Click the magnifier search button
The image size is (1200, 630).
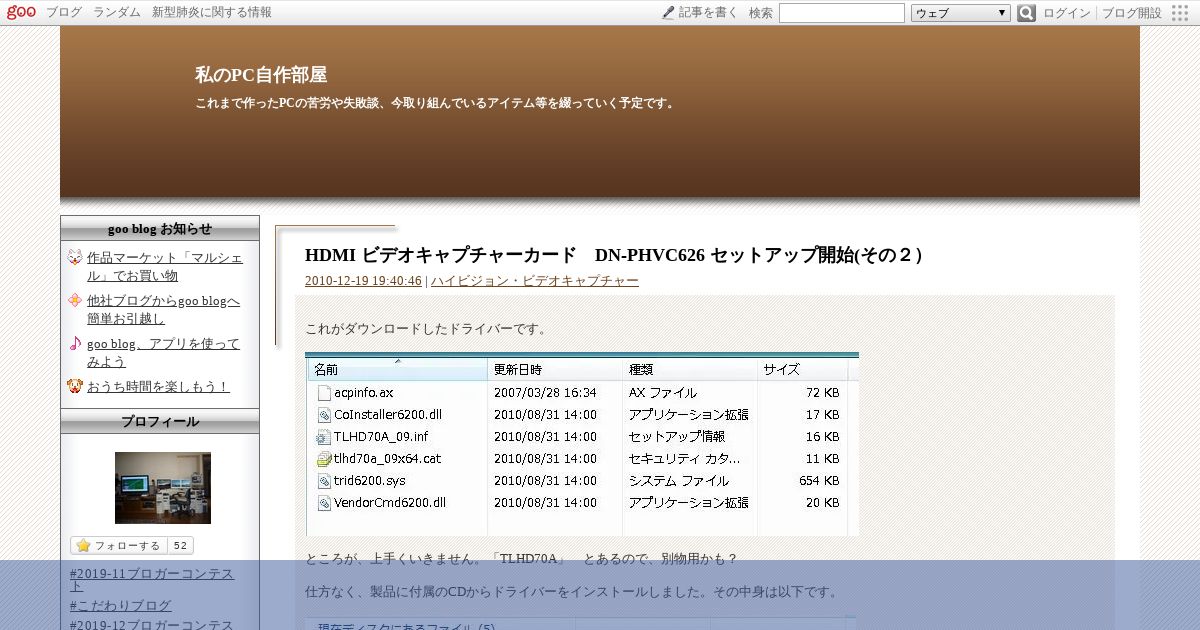1026,13
